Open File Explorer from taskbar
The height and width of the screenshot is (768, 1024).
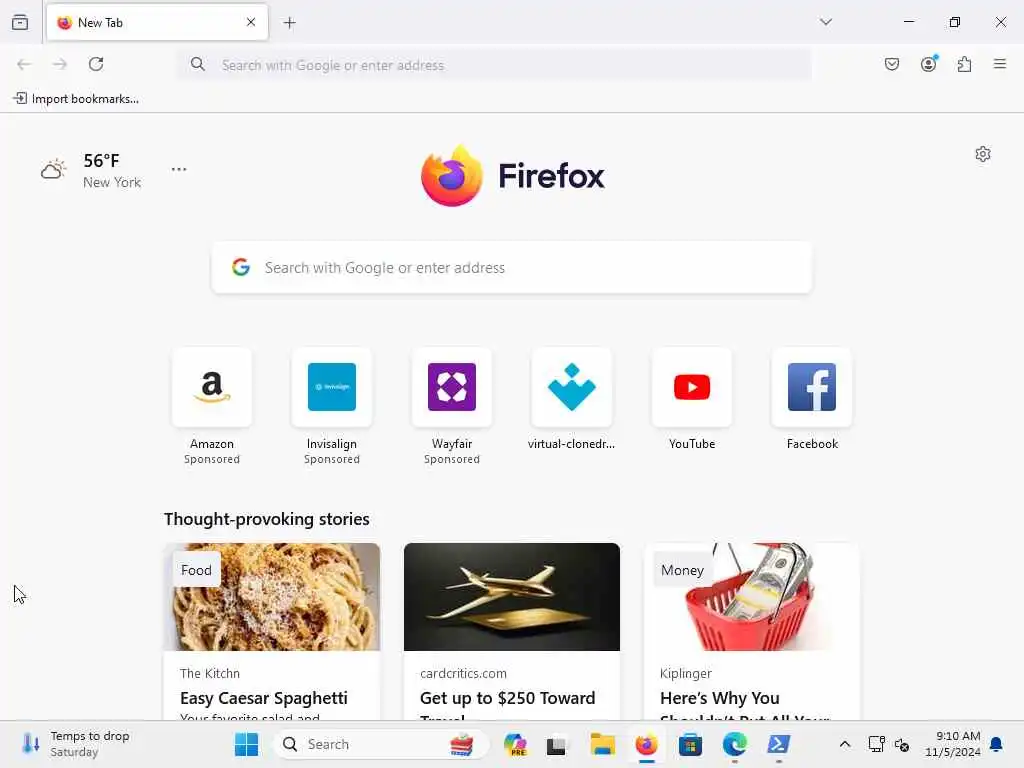click(x=603, y=744)
